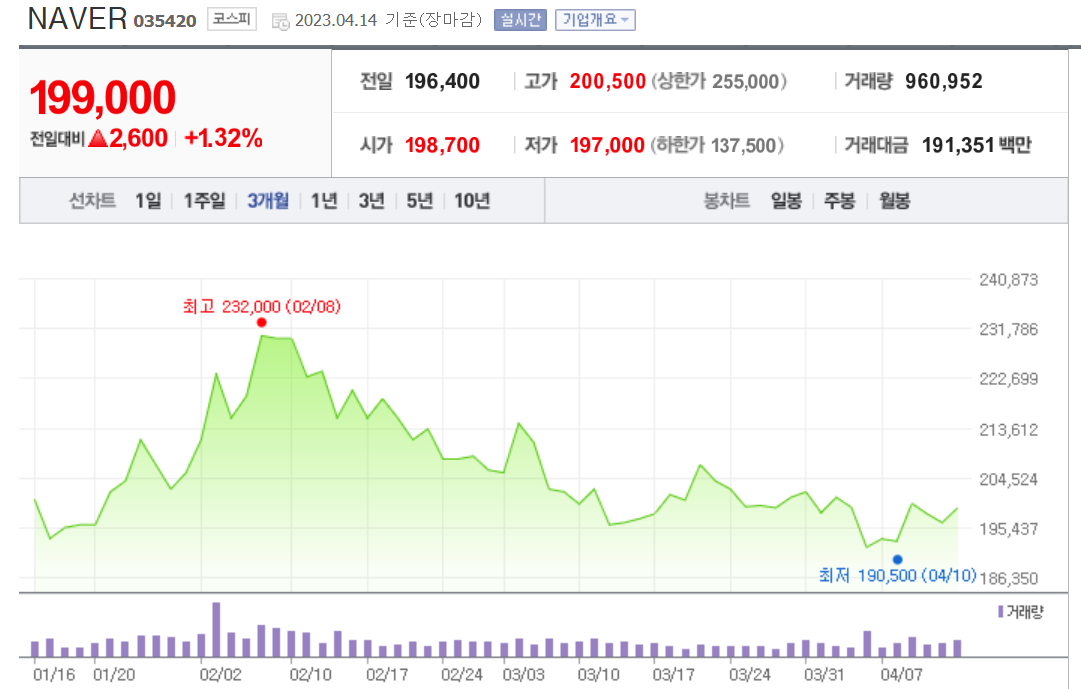Viewport: 1081px width, 689px height.
Task: Click the tallest volume bar near 02/02
Action: coord(216,629)
